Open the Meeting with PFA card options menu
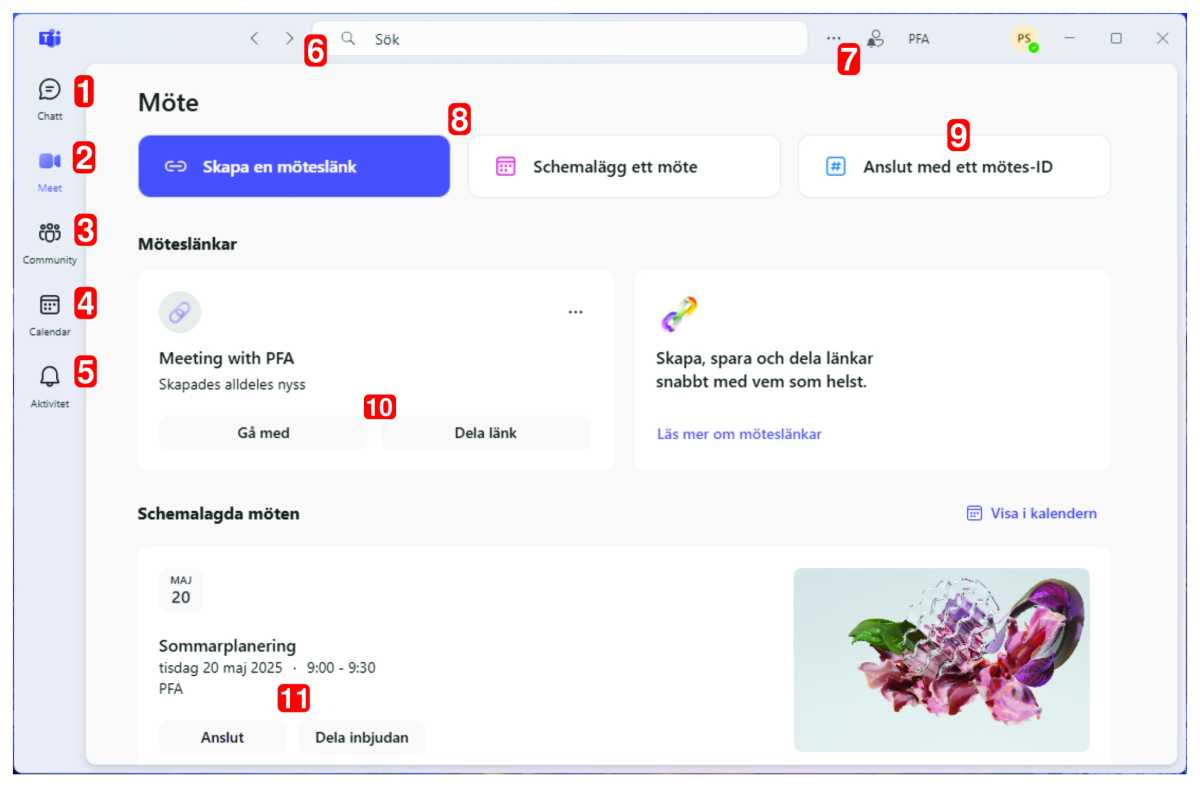 pos(576,311)
